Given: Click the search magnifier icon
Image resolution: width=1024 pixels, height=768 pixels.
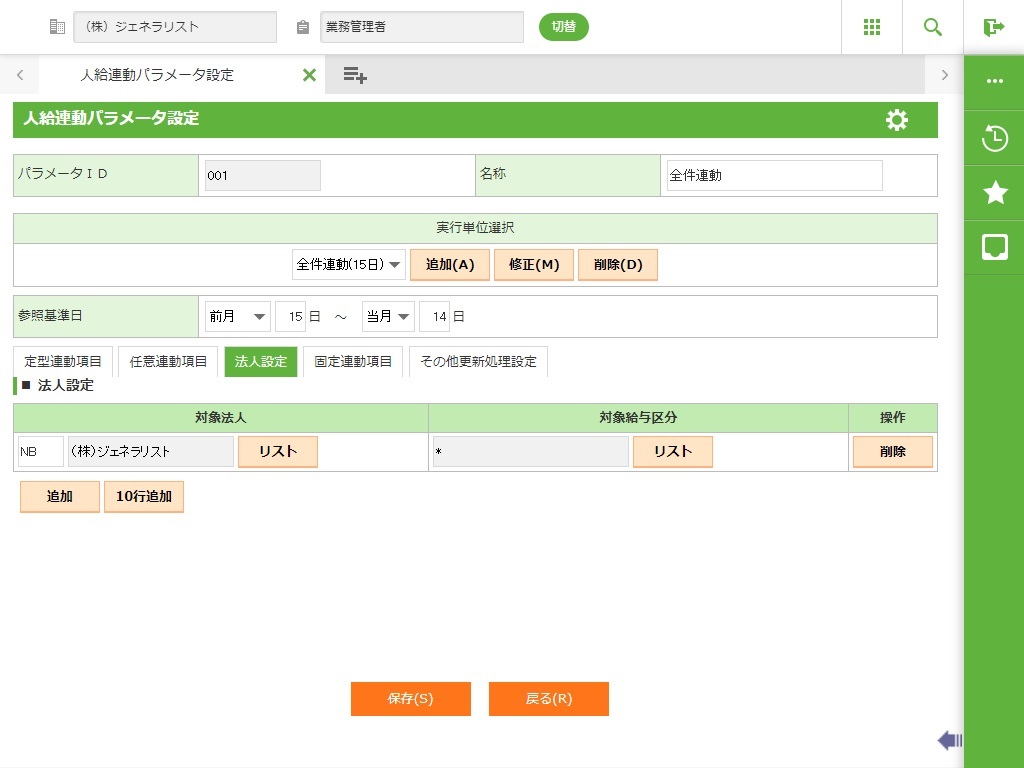Looking at the screenshot, I should [932, 27].
